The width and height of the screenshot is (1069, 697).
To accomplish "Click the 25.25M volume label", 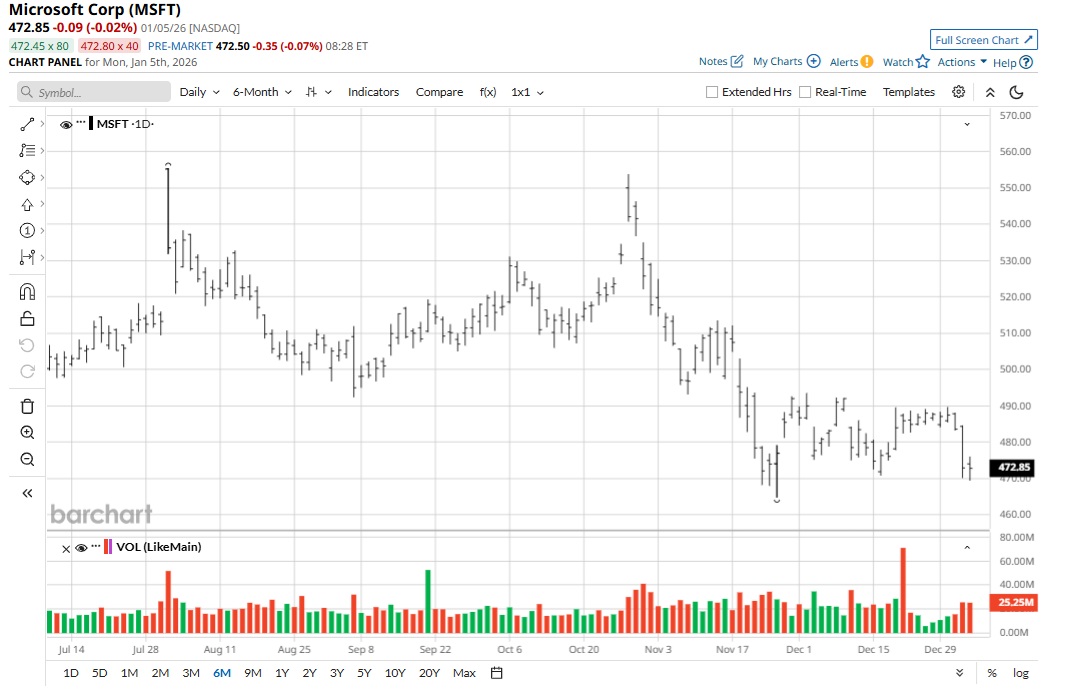I will tap(1014, 602).
